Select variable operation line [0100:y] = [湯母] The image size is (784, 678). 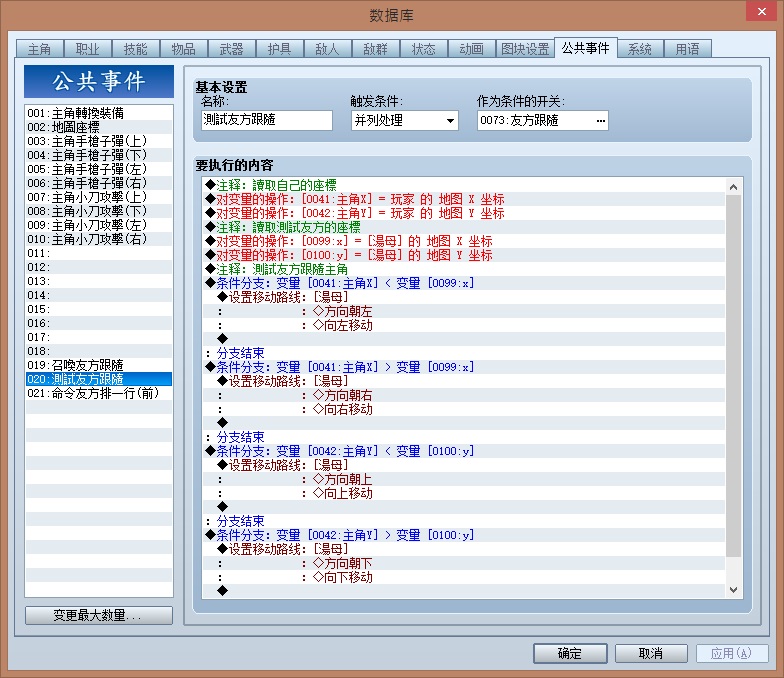[x=464, y=255]
